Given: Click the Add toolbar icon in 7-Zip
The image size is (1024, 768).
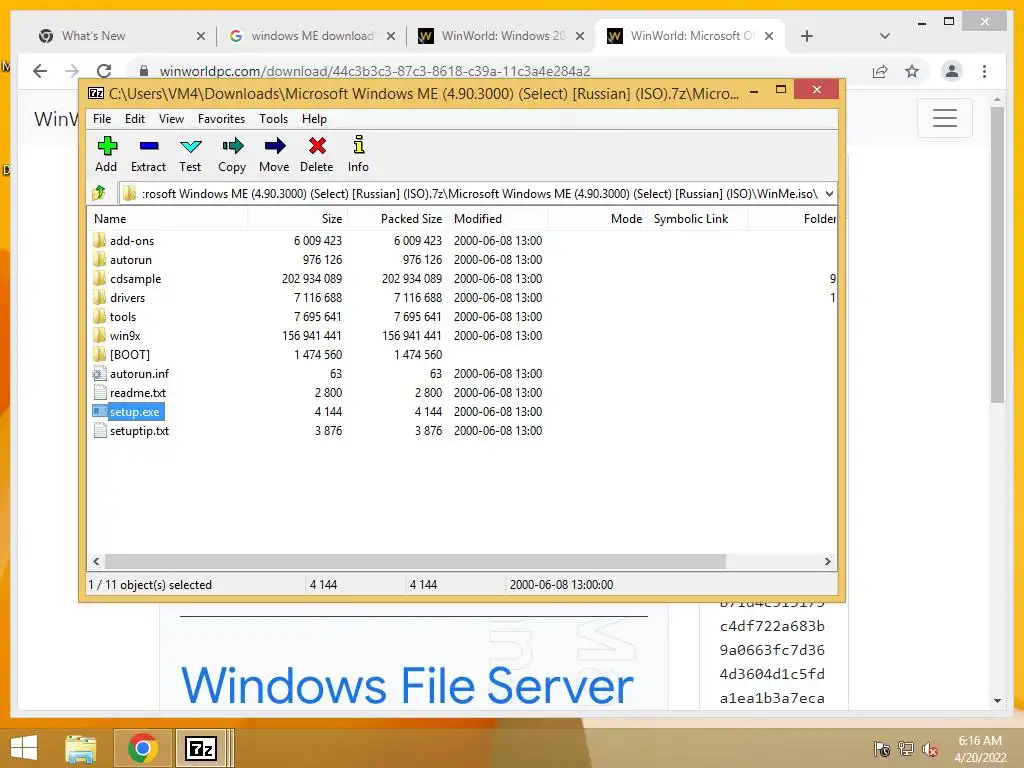Looking at the screenshot, I should pos(106,146).
